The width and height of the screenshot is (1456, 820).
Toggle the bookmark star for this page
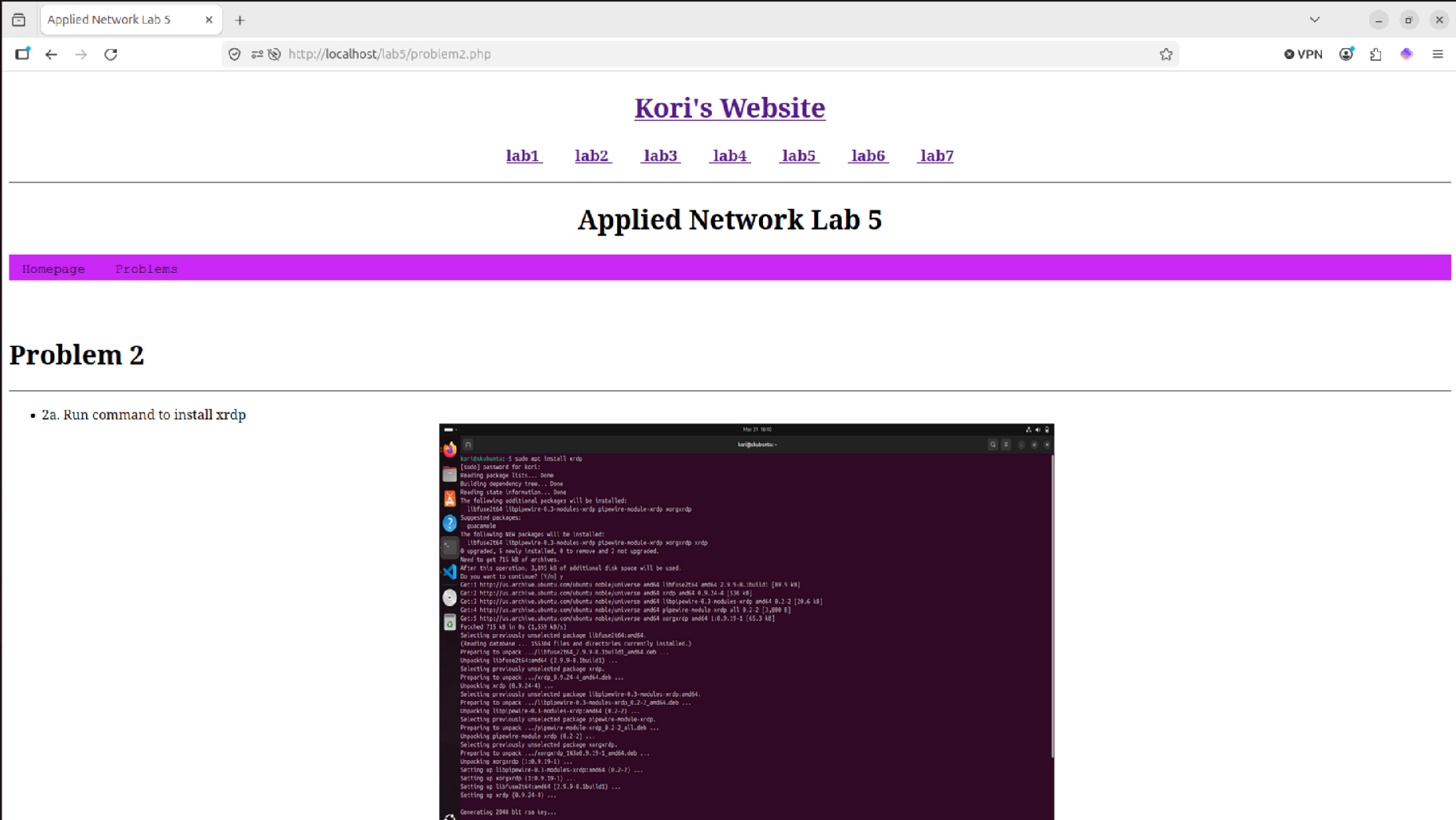1166,54
